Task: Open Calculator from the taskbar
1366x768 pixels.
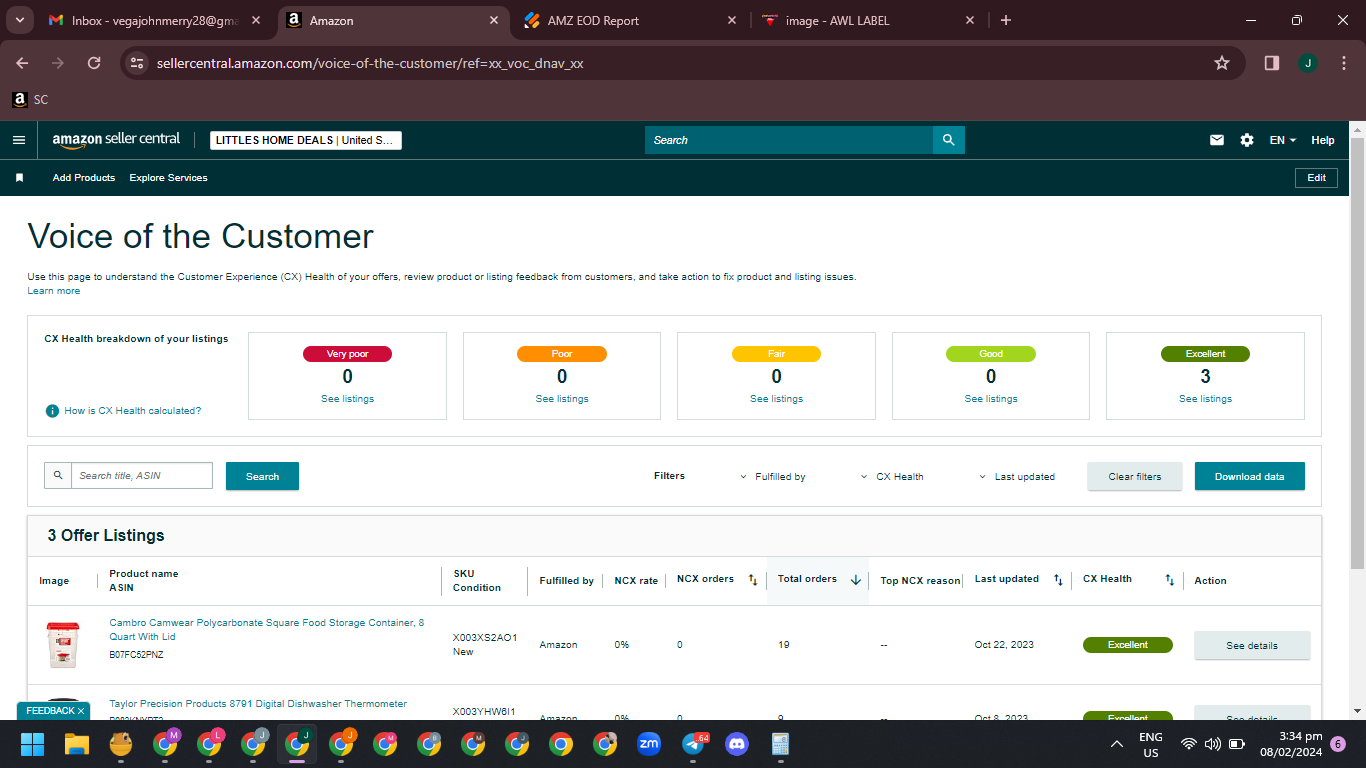Action: tap(781, 744)
